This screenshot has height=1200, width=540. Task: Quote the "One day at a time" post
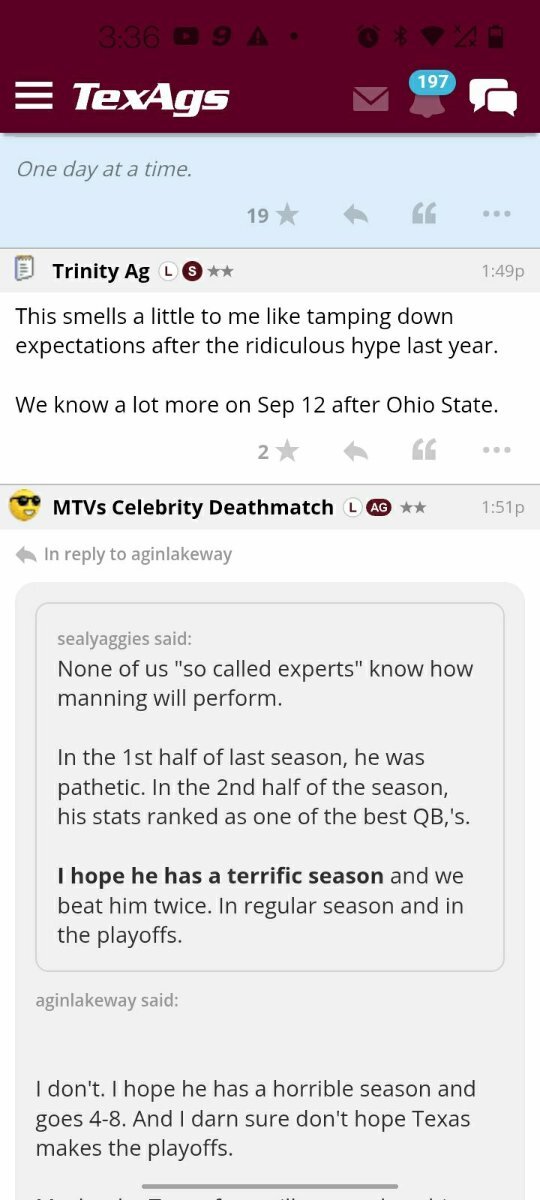[424, 214]
